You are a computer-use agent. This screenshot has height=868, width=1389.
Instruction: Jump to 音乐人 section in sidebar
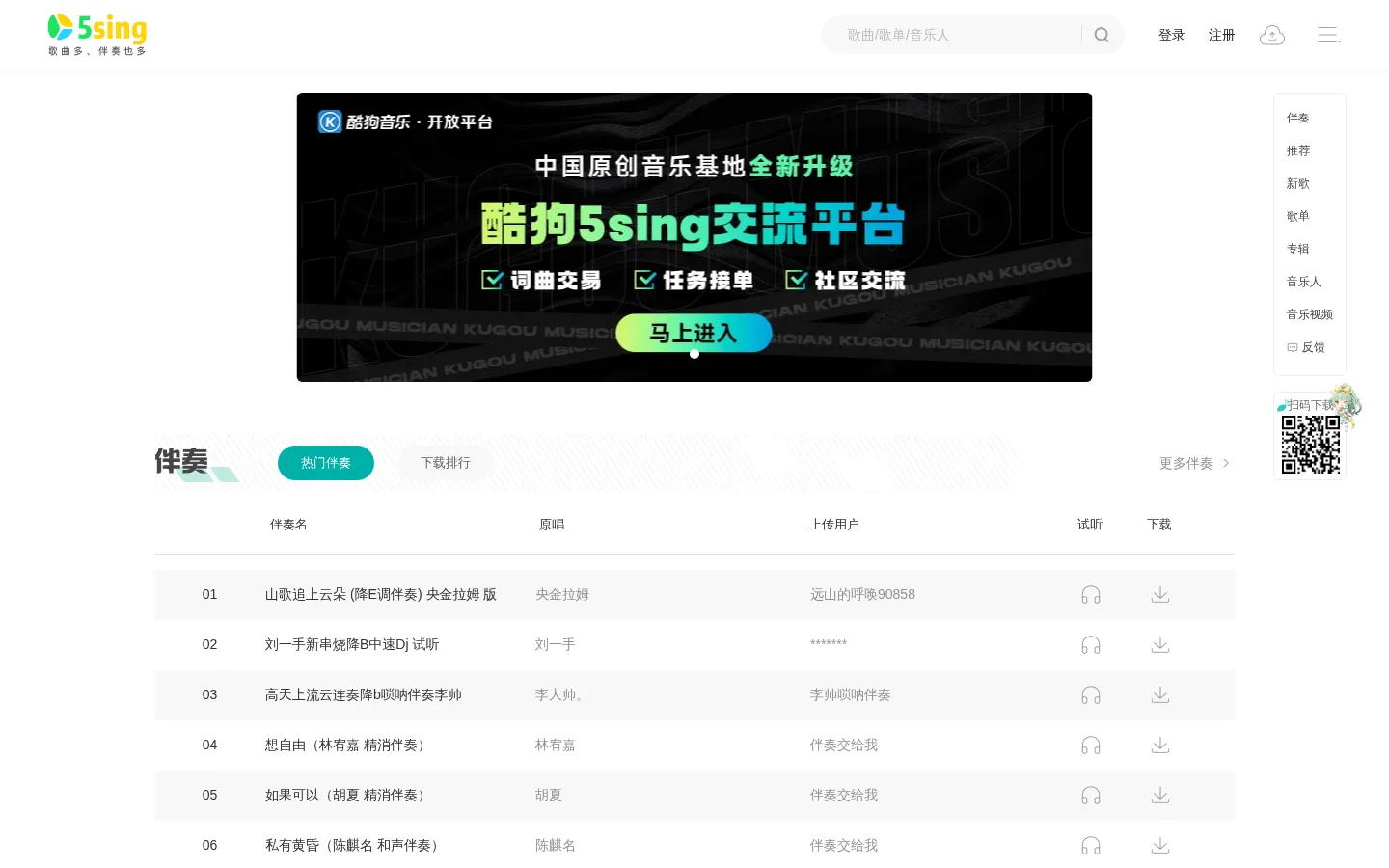pyautogui.click(x=1304, y=282)
